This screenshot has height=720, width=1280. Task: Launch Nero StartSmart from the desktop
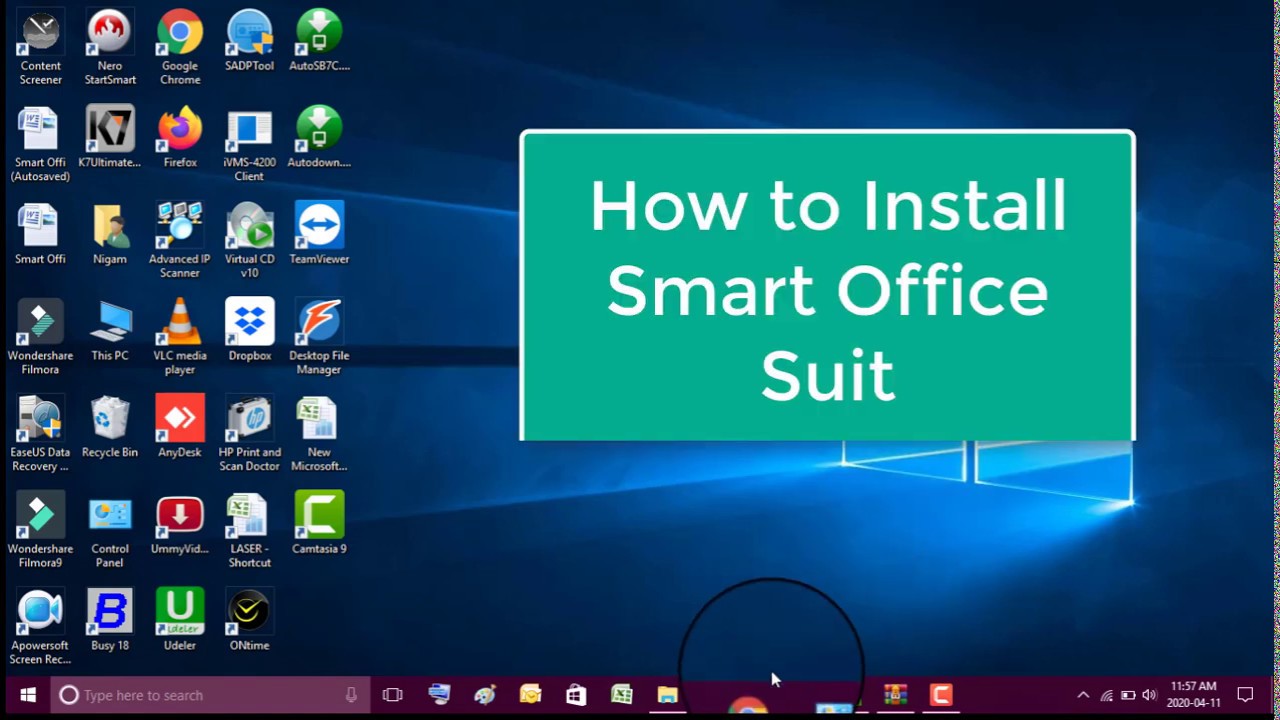pos(110,46)
